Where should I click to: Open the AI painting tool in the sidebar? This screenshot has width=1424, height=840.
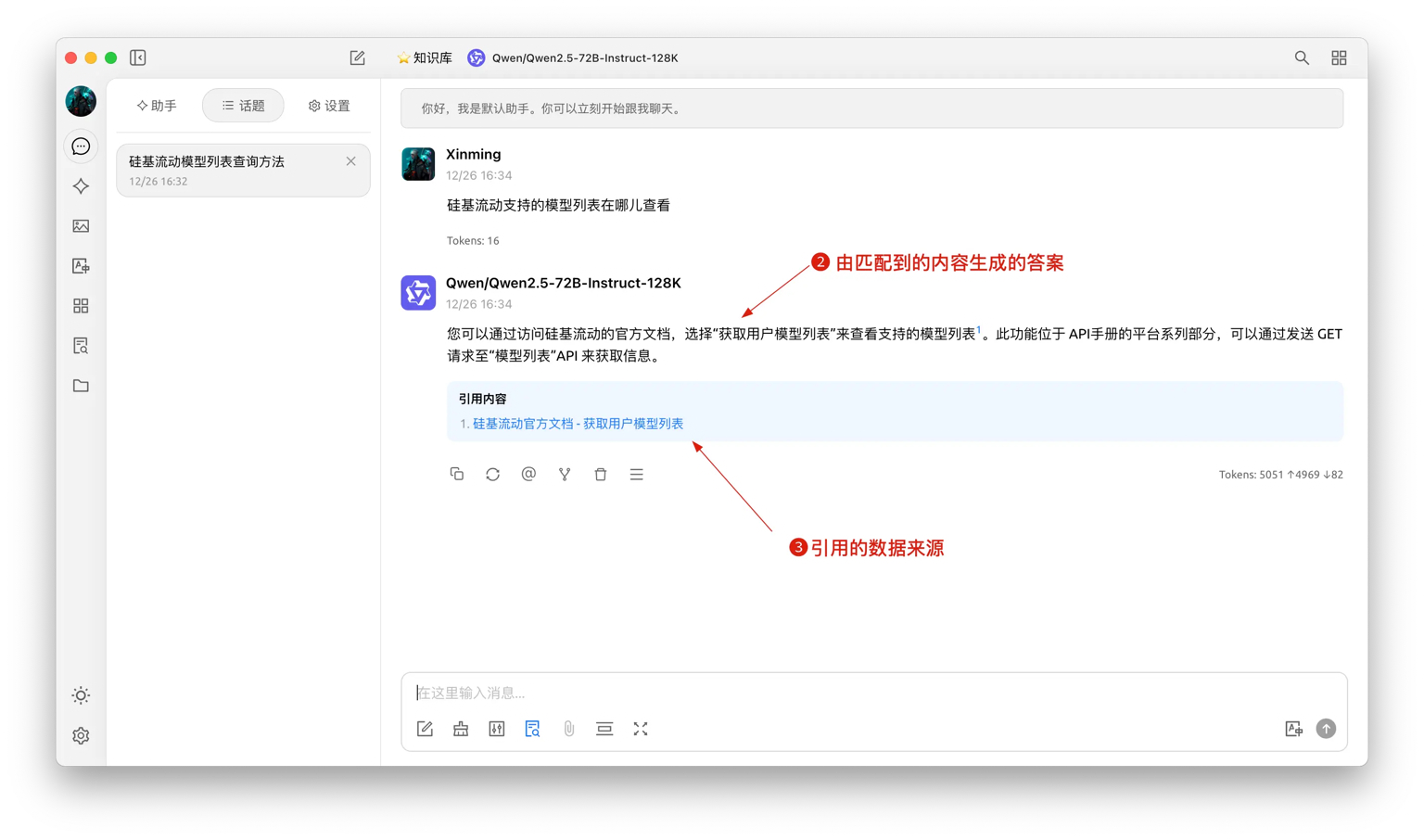82,225
